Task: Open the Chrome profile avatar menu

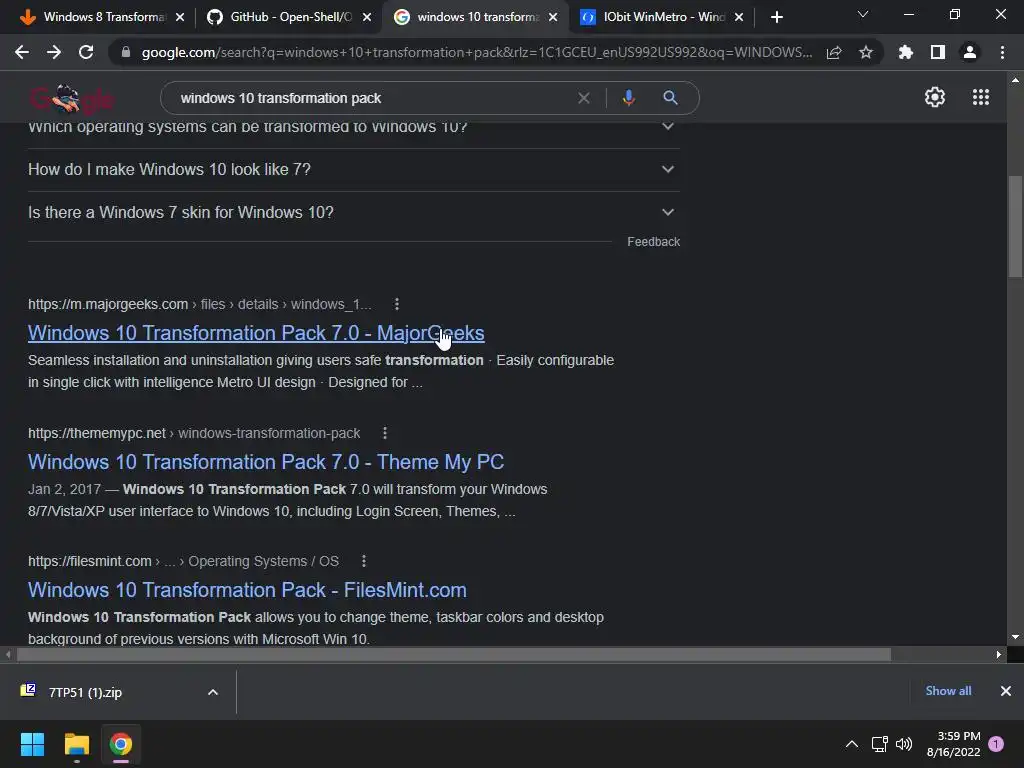Action: 970,52
